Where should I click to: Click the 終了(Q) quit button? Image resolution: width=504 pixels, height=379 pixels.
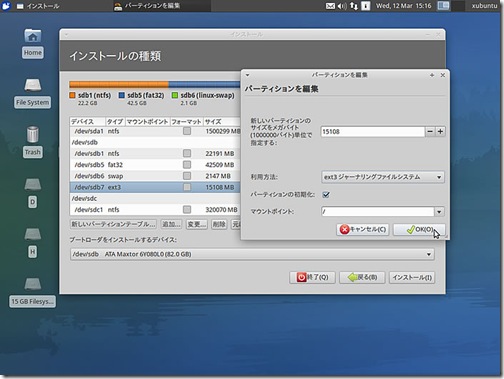(x=312, y=277)
